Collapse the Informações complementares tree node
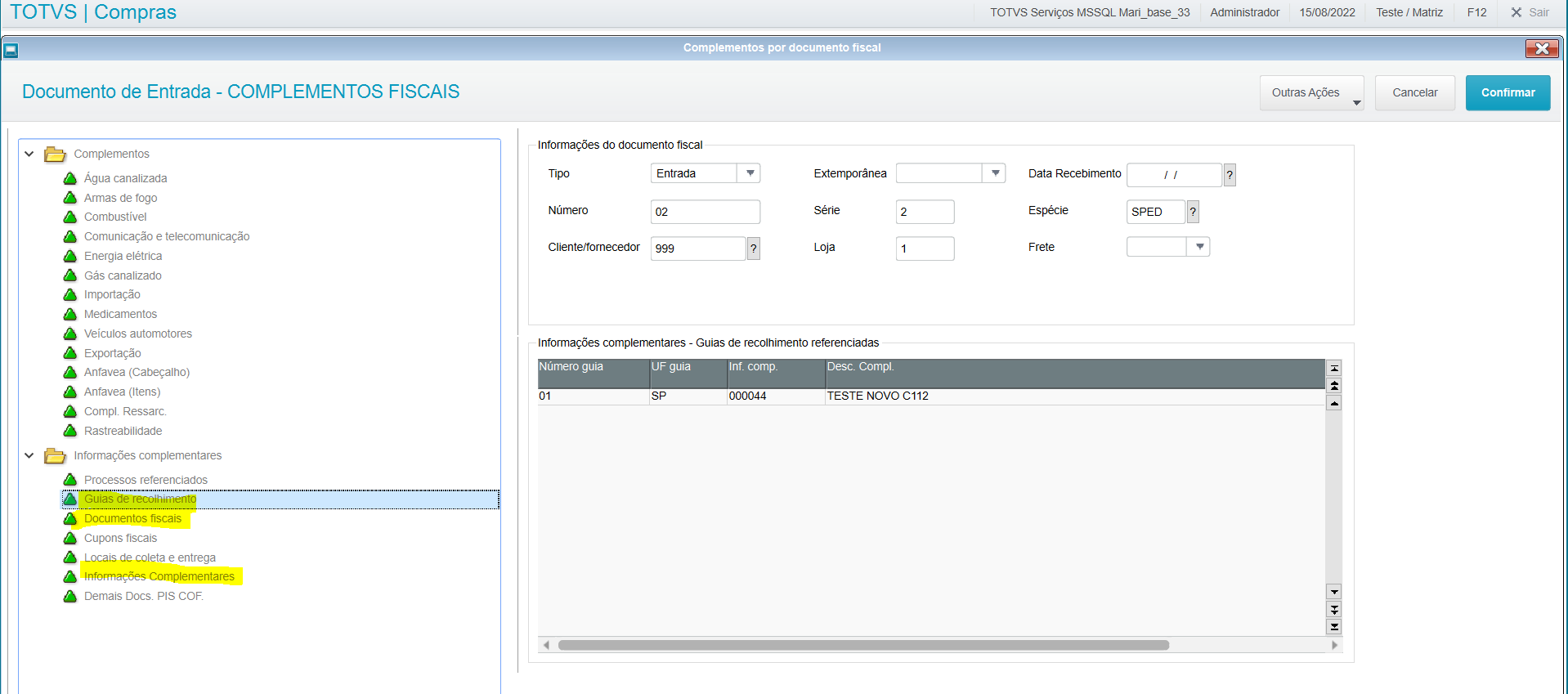This screenshot has height=694, width=1568. point(29,455)
